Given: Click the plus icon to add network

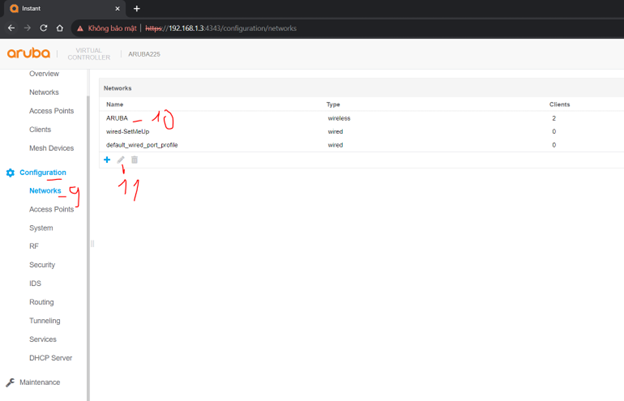Looking at the screenshot, I should 107,160.
